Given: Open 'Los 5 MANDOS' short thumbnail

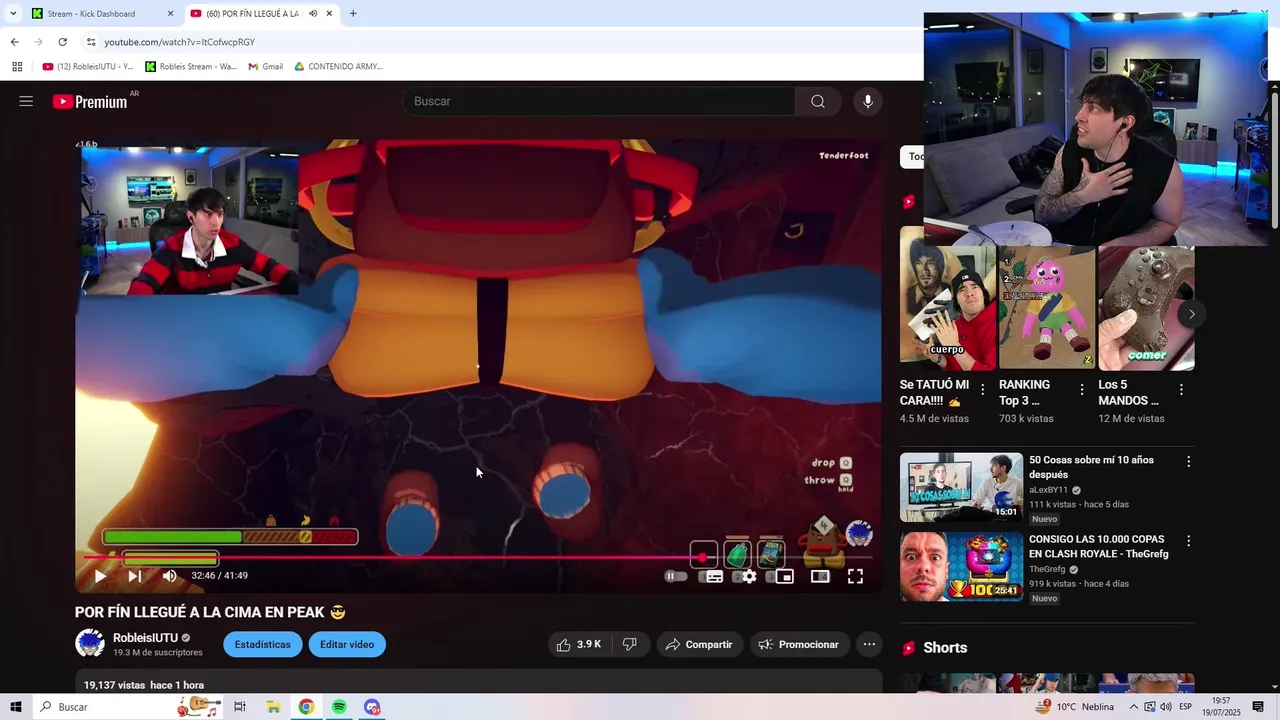Looking at the screenshot, I should 1146,308.
